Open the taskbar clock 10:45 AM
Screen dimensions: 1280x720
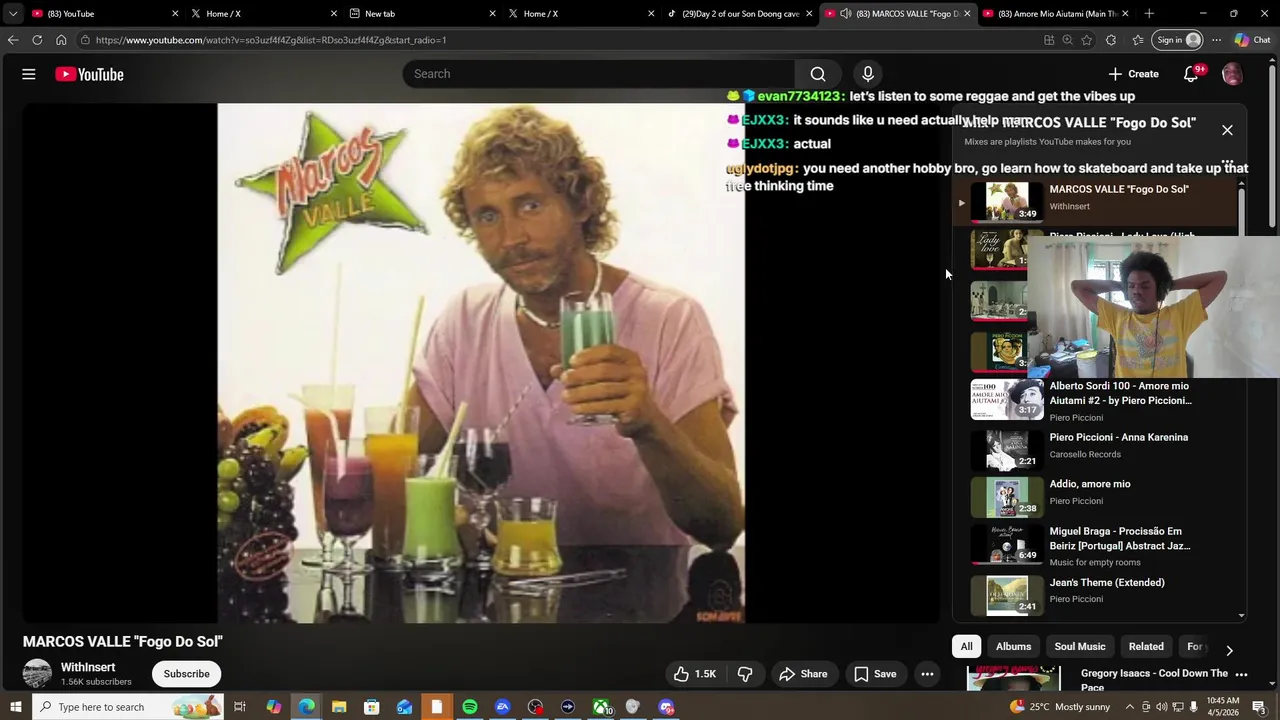[x=1223, y=707]
